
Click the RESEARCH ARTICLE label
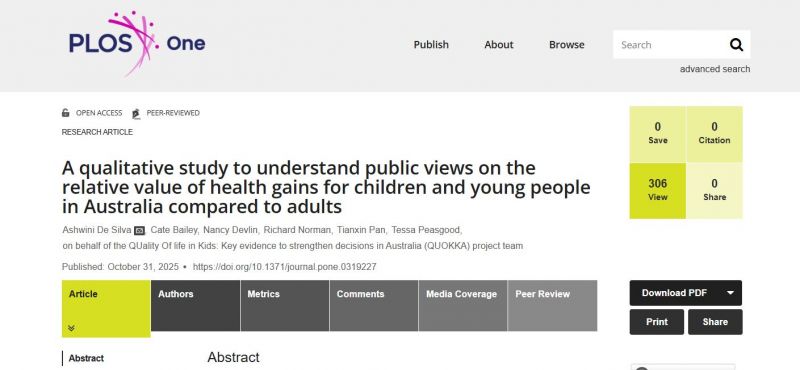(x=97, y=132)
